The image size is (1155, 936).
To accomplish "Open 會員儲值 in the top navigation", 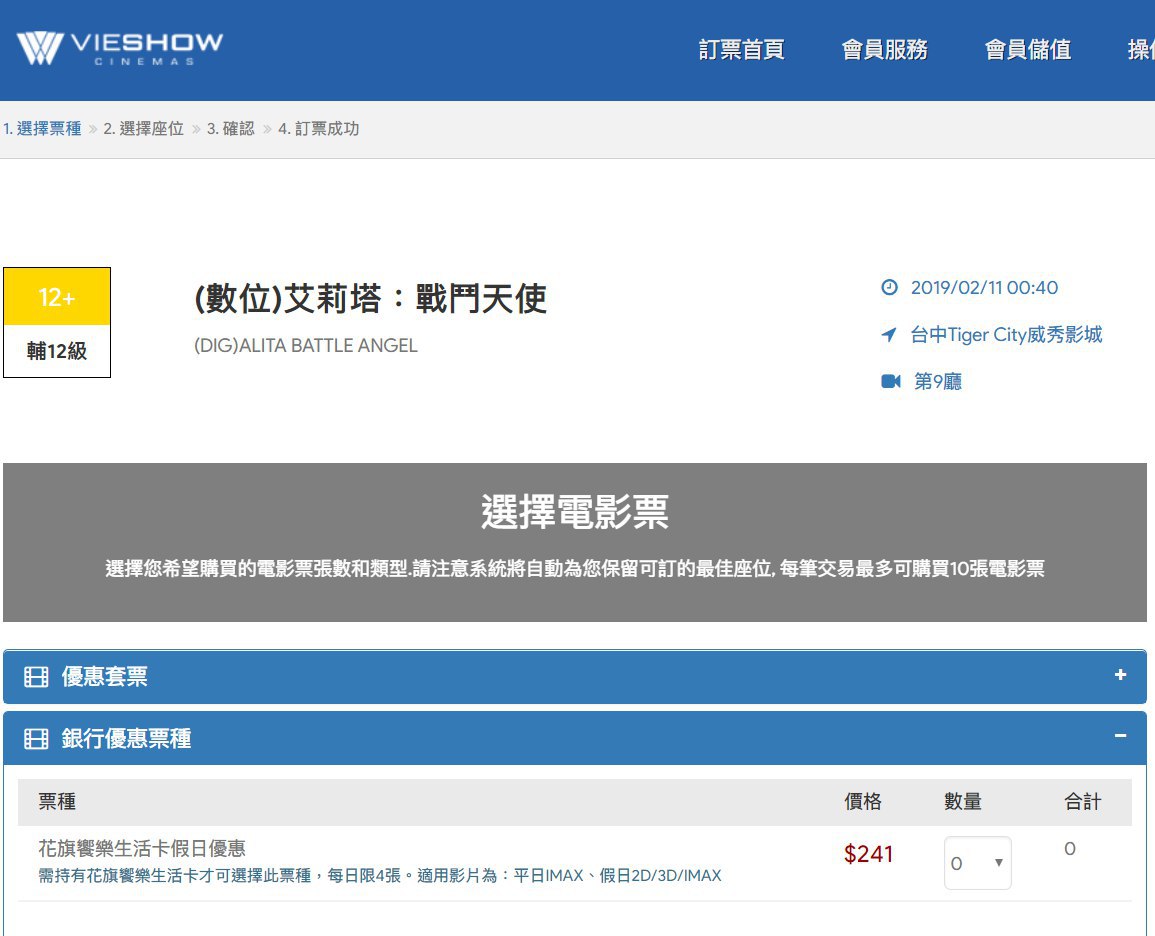I will (x=1027, y=50).
